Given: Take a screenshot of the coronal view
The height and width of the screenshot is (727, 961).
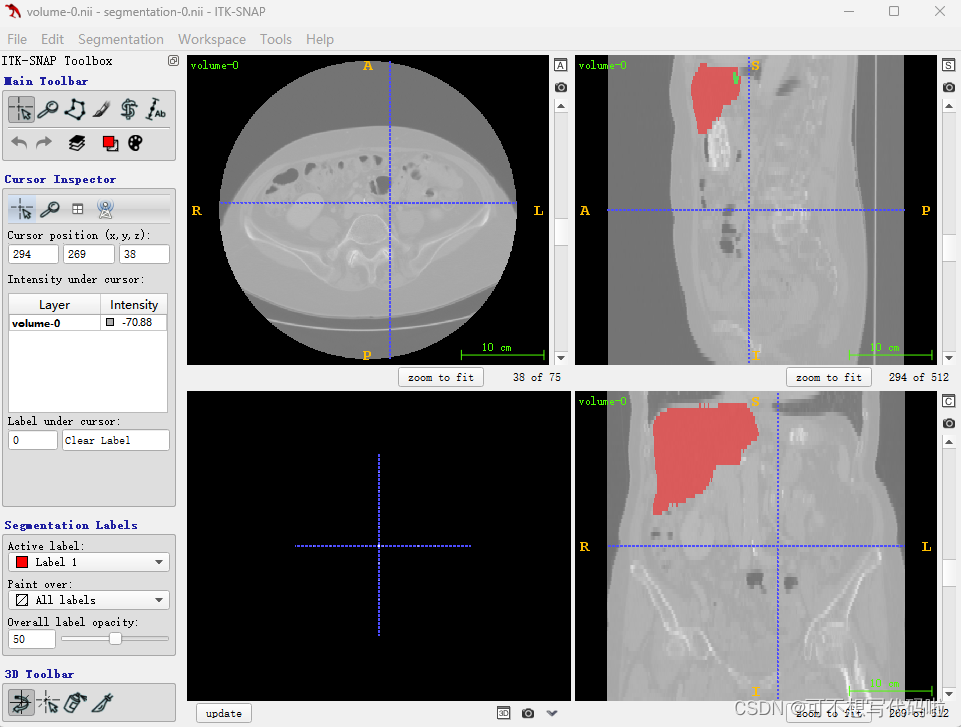Looking at the screenshot, I should click(949, 423).
